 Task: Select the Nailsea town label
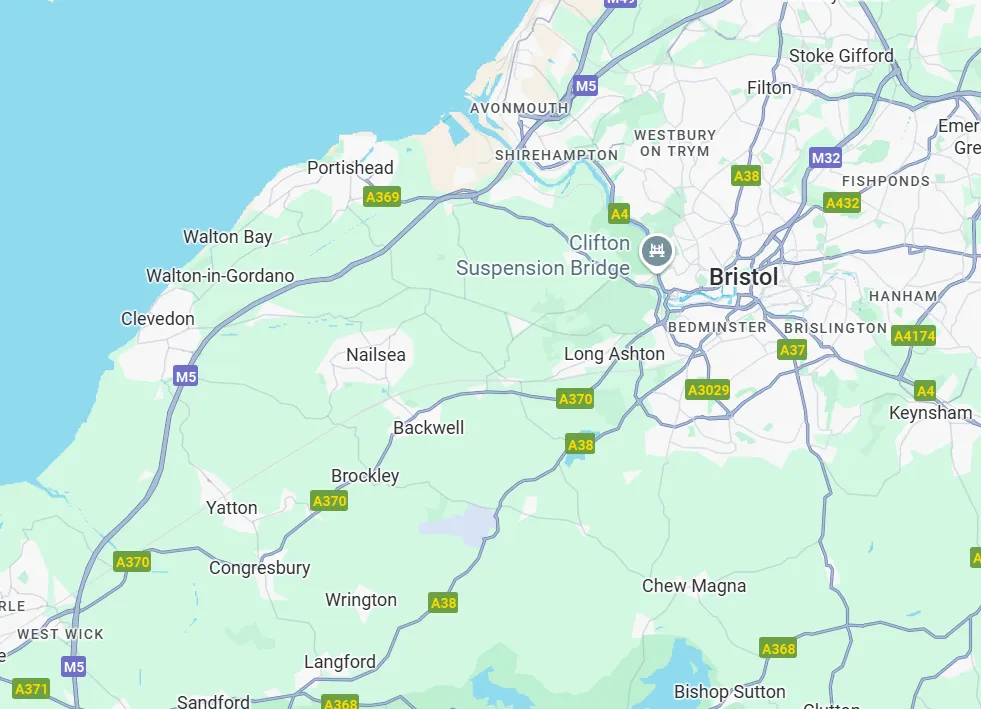point(376,355)
